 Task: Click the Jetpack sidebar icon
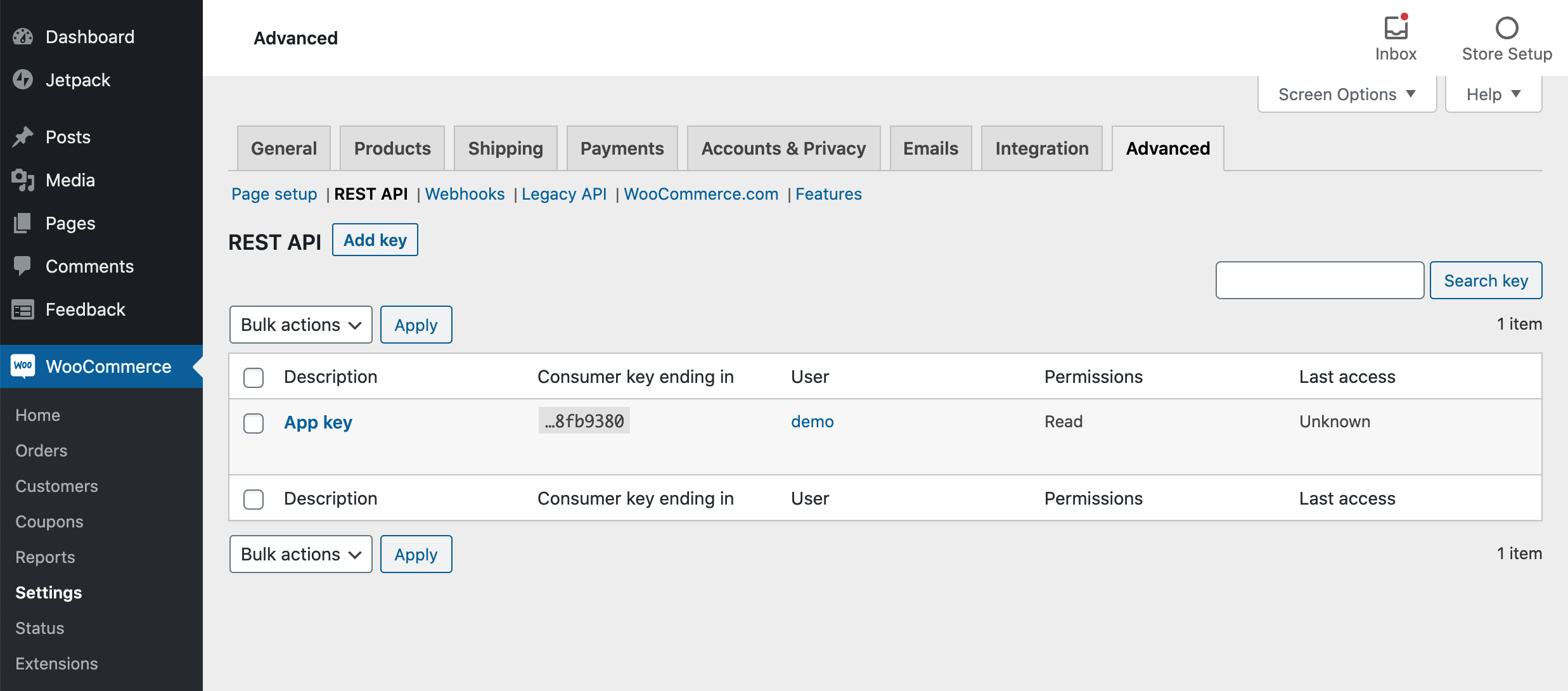pyautogui.click(x=24, y=79)
